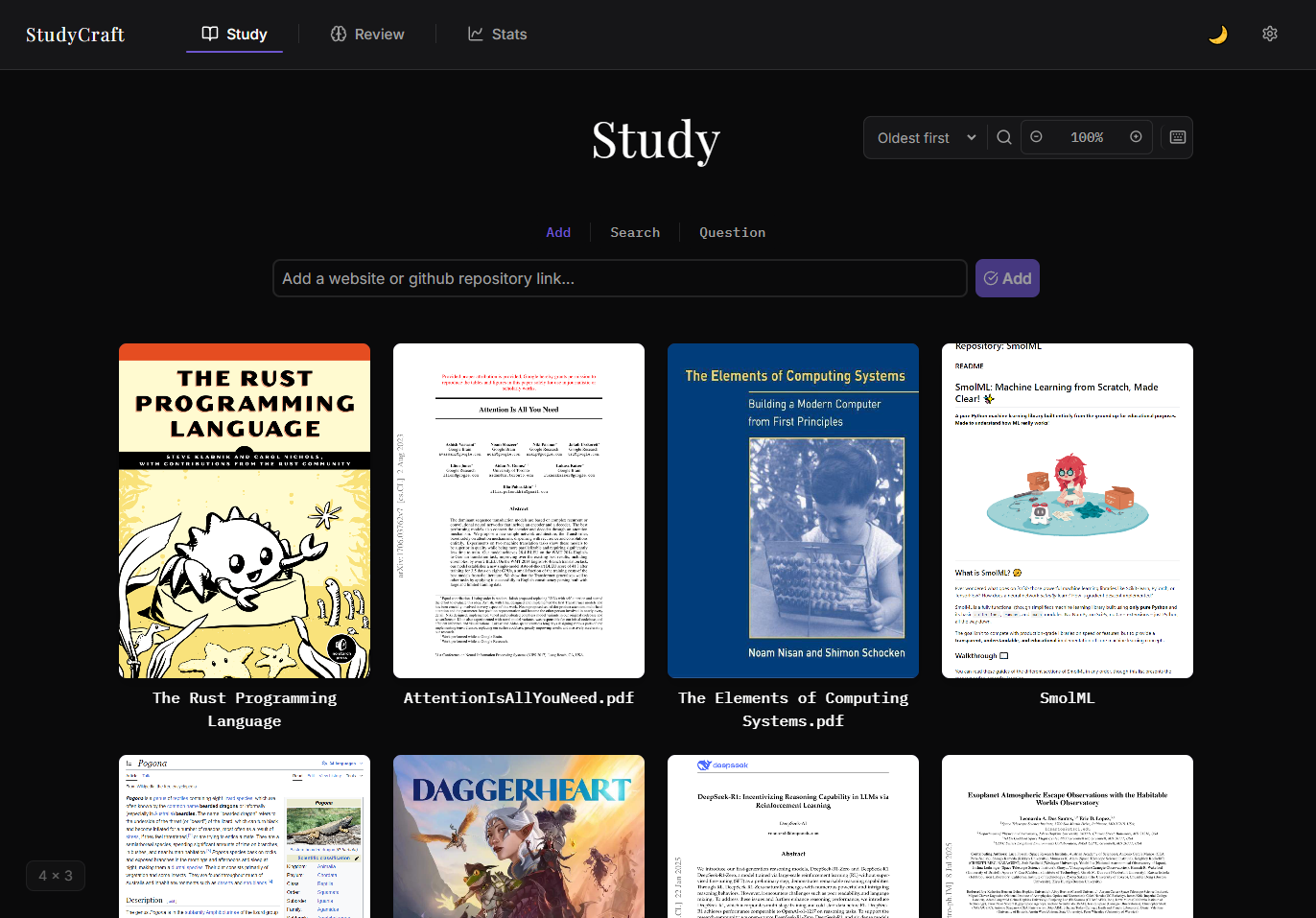
Task: Open the Oldest first sort dropdown
Action: (926, 137)
